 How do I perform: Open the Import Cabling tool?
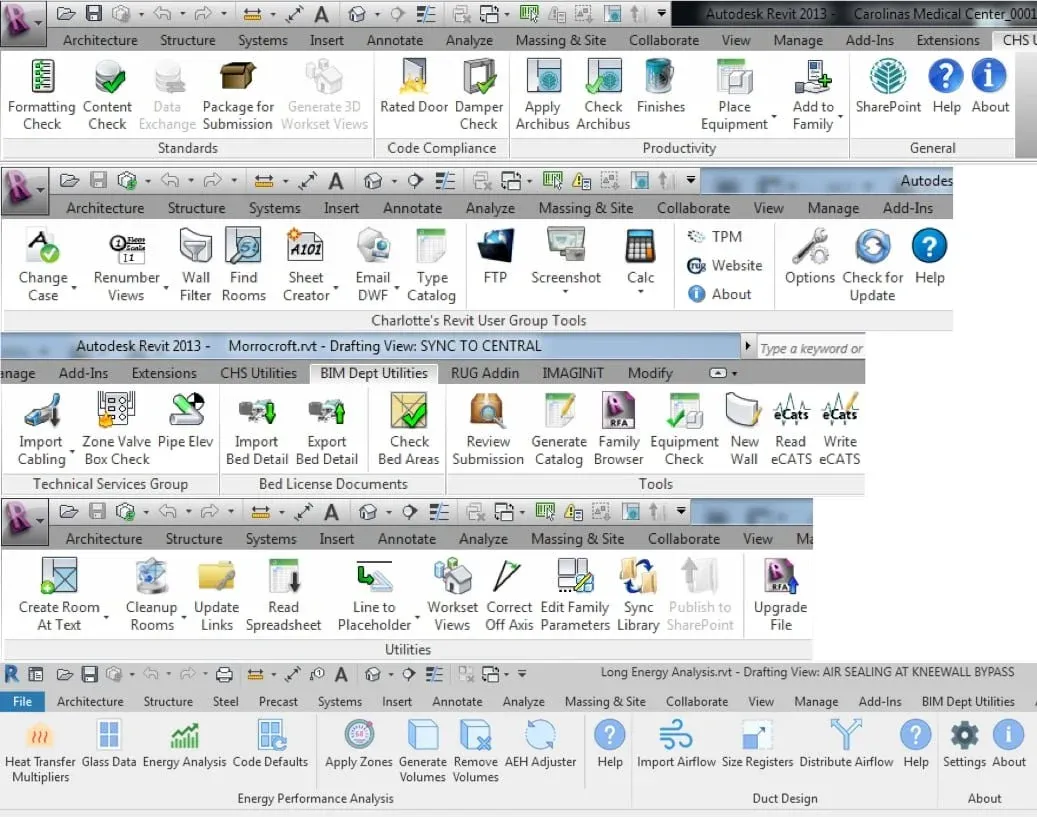(x=41, y=429)
